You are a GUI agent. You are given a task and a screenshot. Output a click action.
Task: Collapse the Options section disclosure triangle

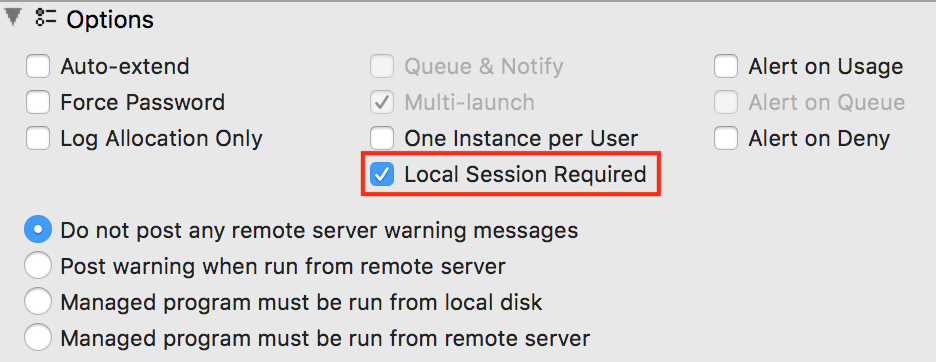tap(13, 18)
